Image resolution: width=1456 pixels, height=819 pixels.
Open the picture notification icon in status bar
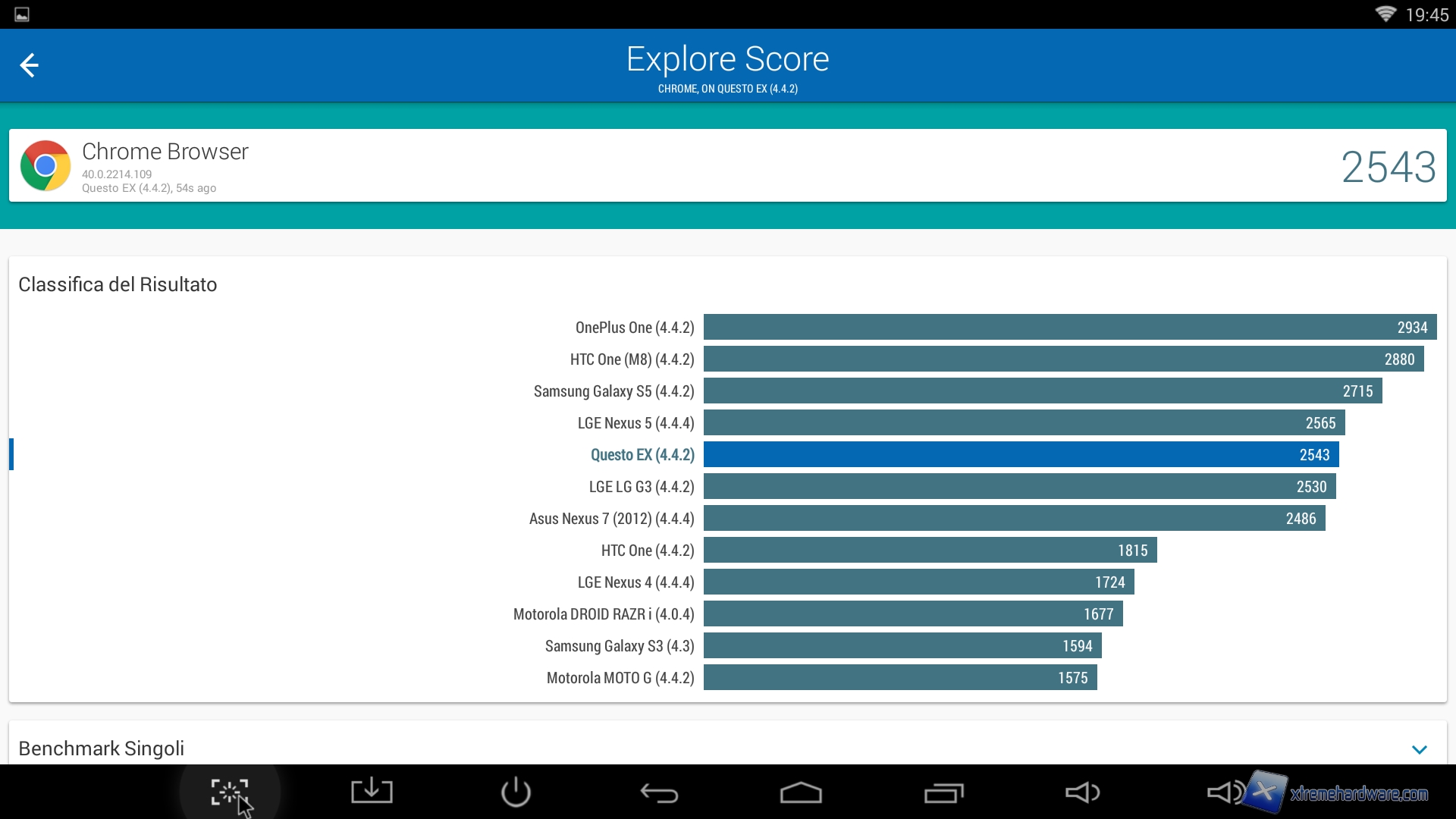[x=22, y=14]
